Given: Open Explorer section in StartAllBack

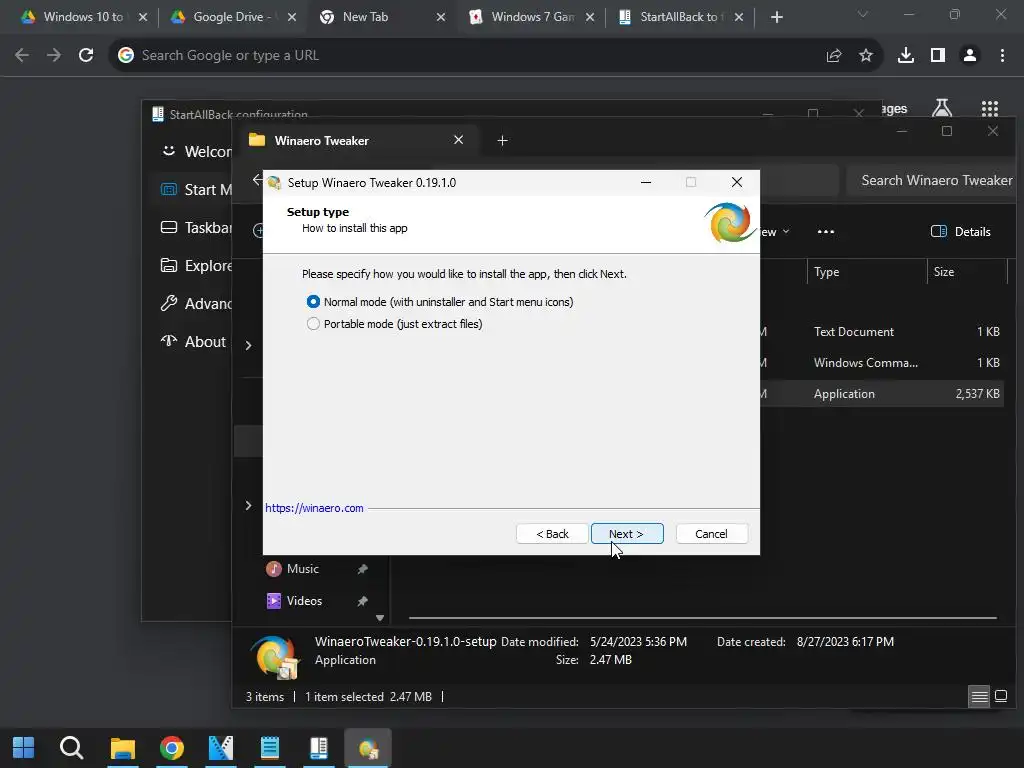Looking at the screenshot, I should [x=196, y=266].
